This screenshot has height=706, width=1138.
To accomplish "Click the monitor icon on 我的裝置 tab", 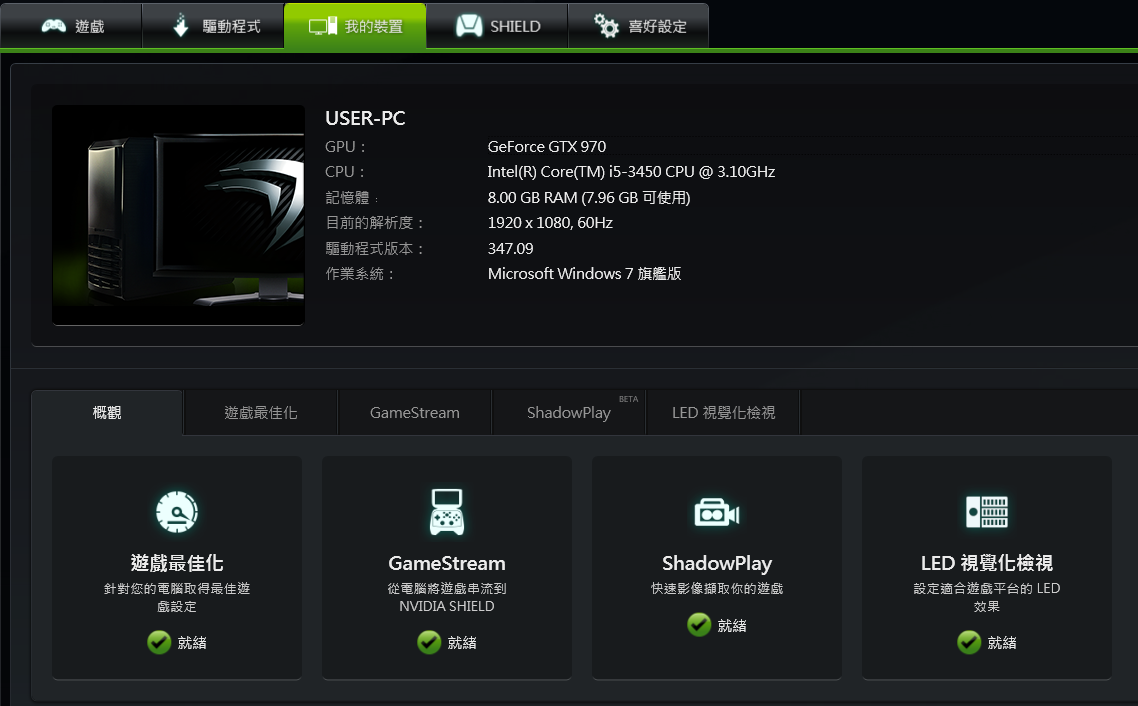I will pos(322,26).
